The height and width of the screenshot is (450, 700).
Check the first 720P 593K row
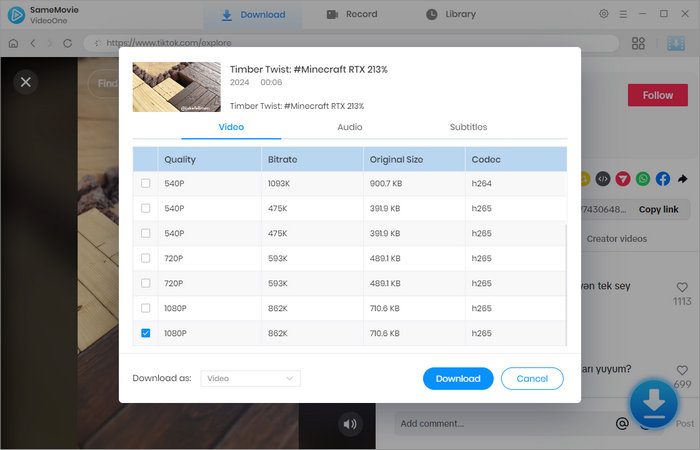146,258
